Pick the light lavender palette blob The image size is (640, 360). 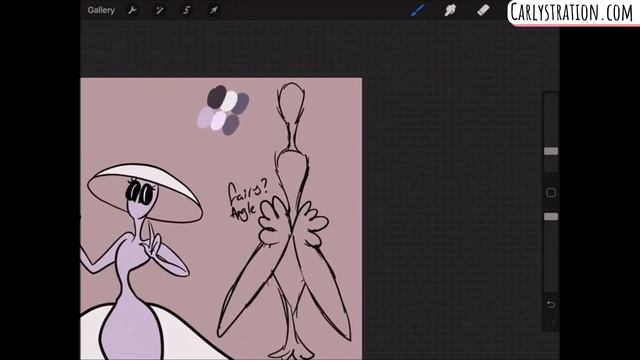(x=205, y=118)
